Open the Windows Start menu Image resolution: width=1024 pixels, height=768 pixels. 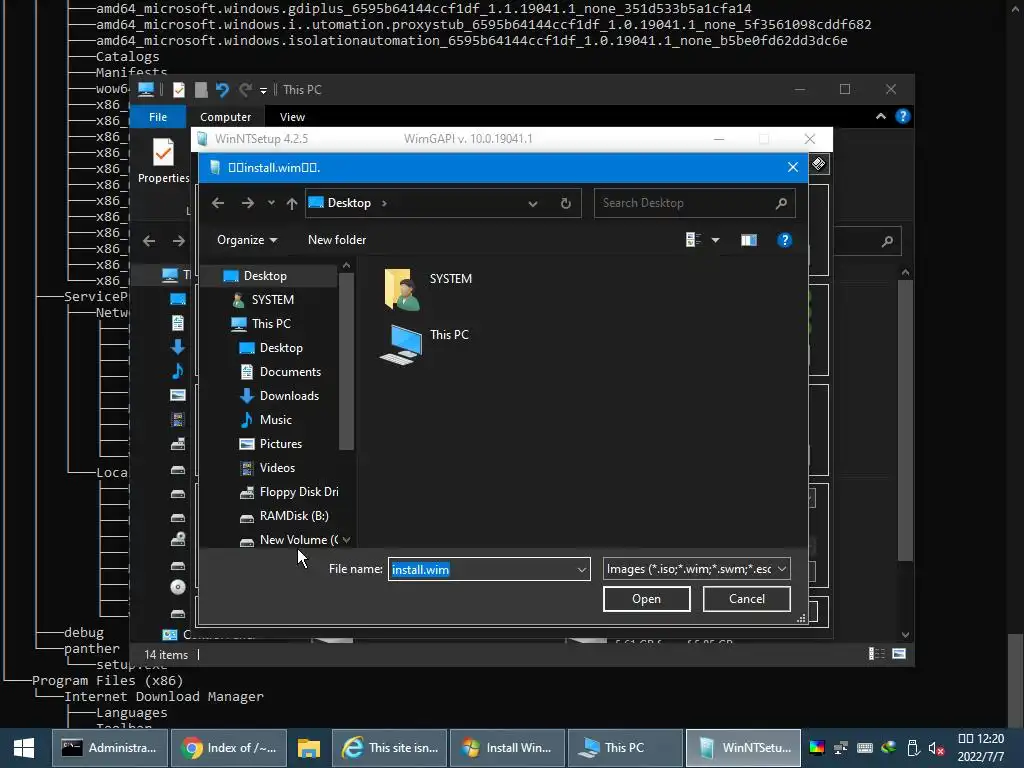[x=24, y=748]
